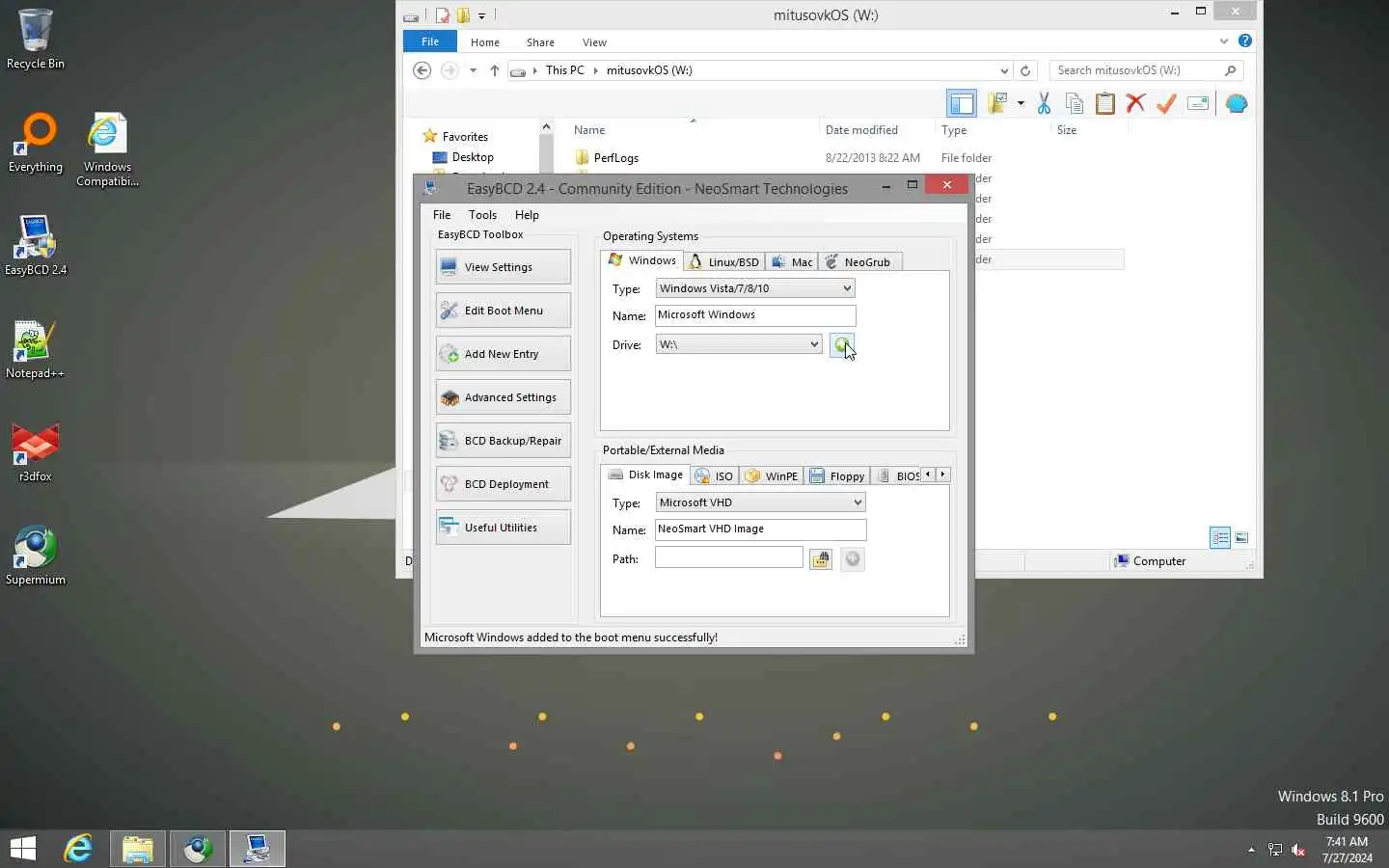Click the Explorer Up one level arrow
The height and width of the screenshot is (868, 1389).
[495, 70]
